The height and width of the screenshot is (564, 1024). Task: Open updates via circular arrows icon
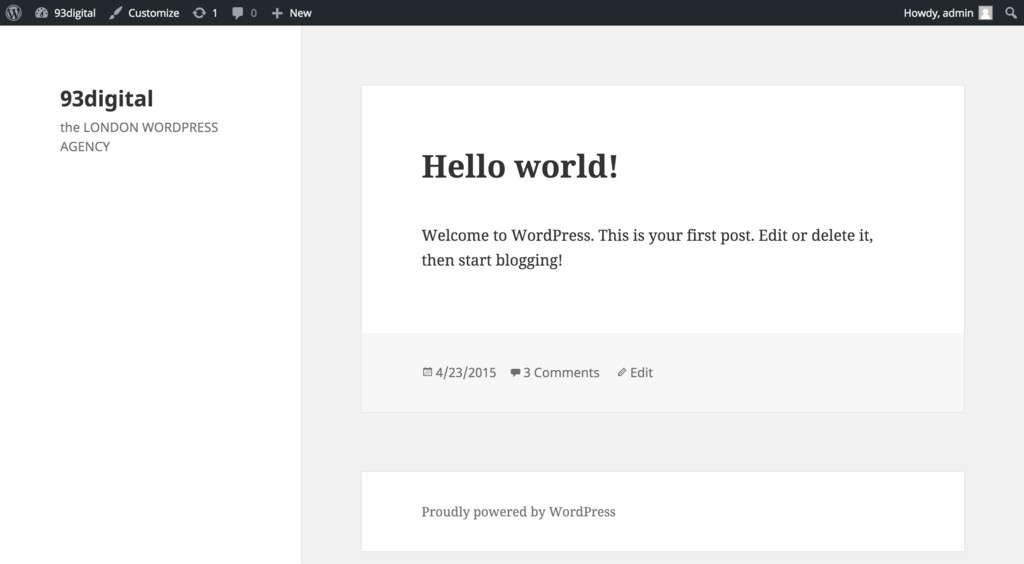click(199, 13)
